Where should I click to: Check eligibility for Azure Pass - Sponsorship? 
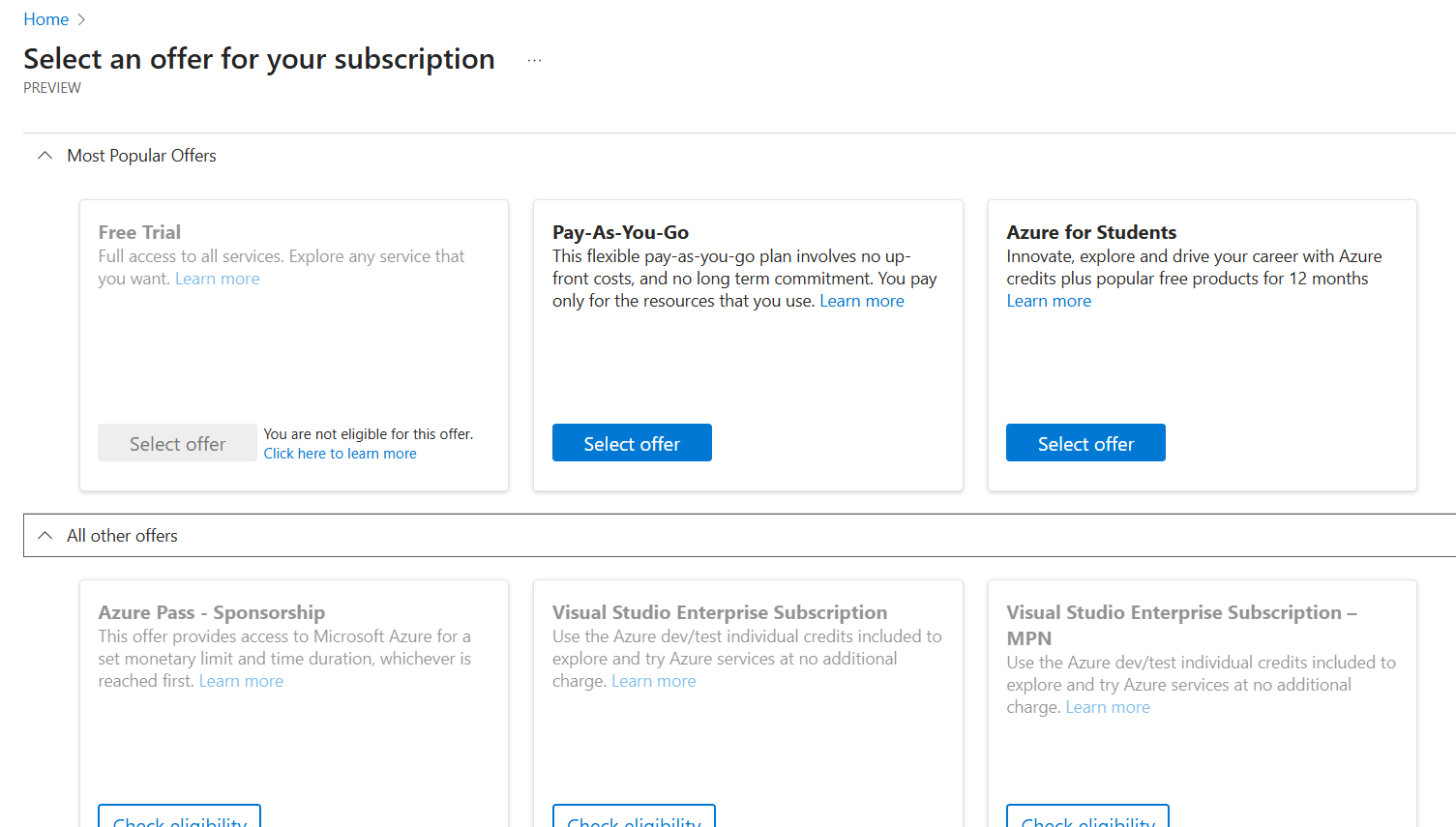tap(179, 817)
